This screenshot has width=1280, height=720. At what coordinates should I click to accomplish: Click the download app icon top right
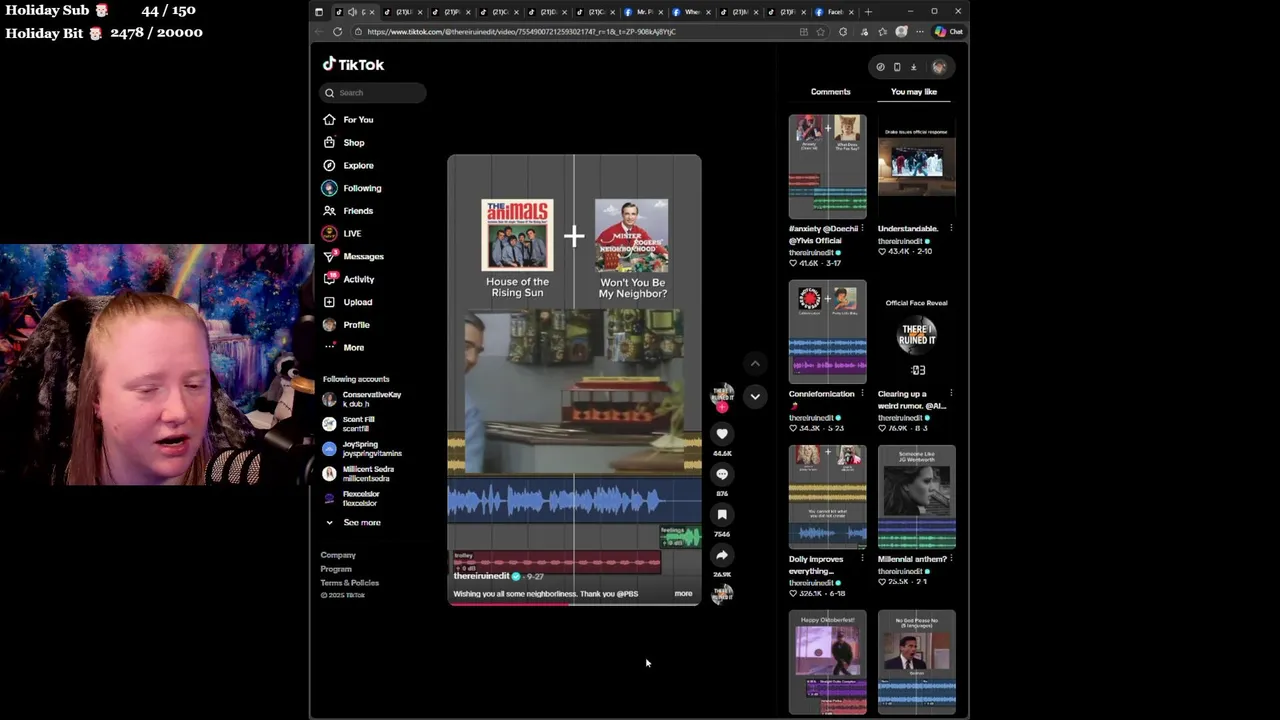pyautogui.click(x=913, y=67)
